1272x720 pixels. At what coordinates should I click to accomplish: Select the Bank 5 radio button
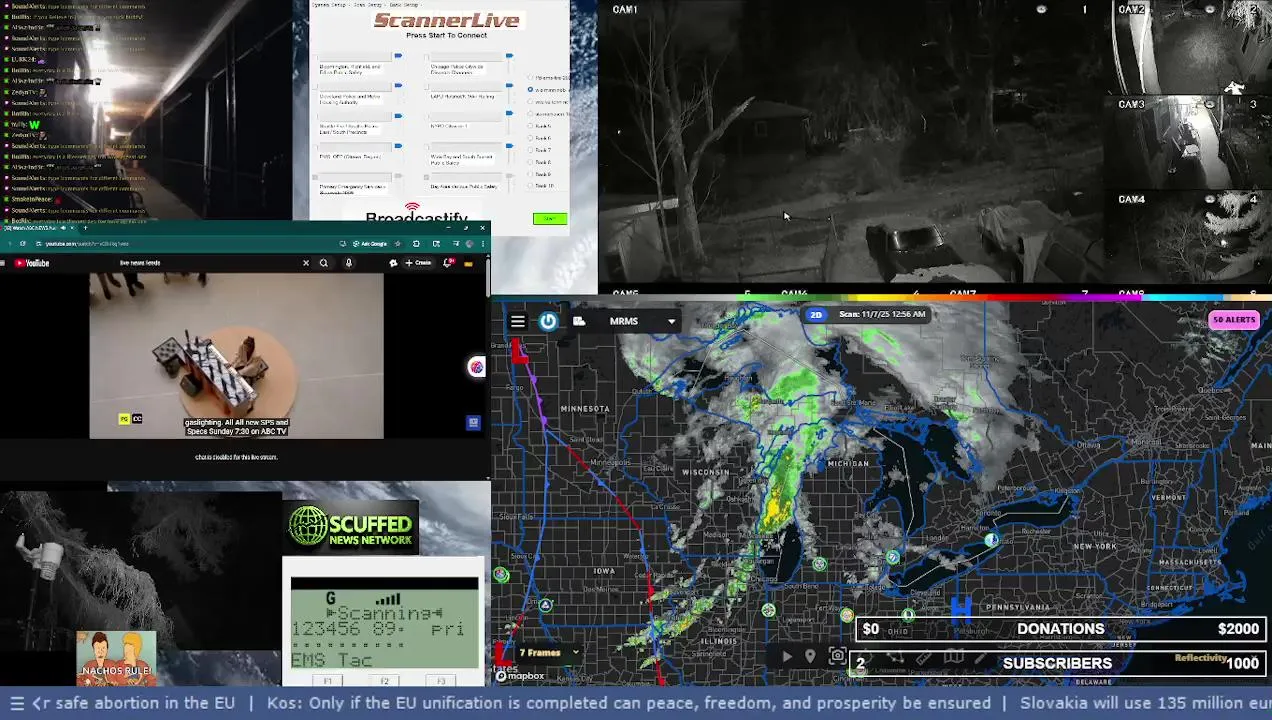coord(530,126)
